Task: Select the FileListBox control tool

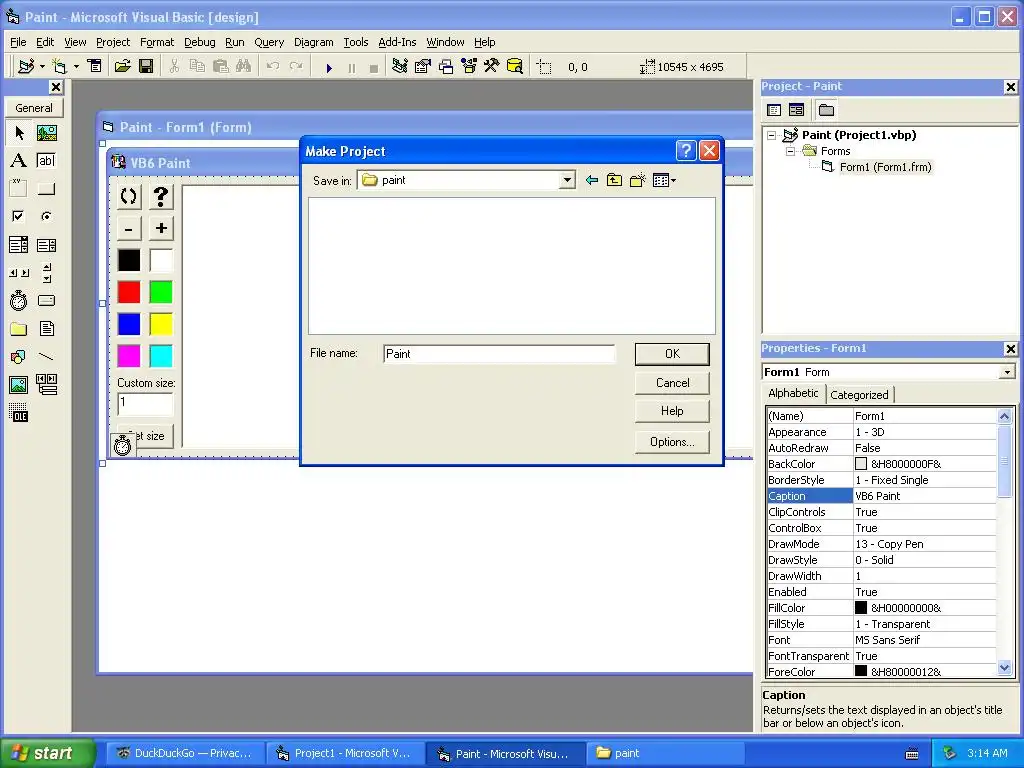Action: (46, 328)
